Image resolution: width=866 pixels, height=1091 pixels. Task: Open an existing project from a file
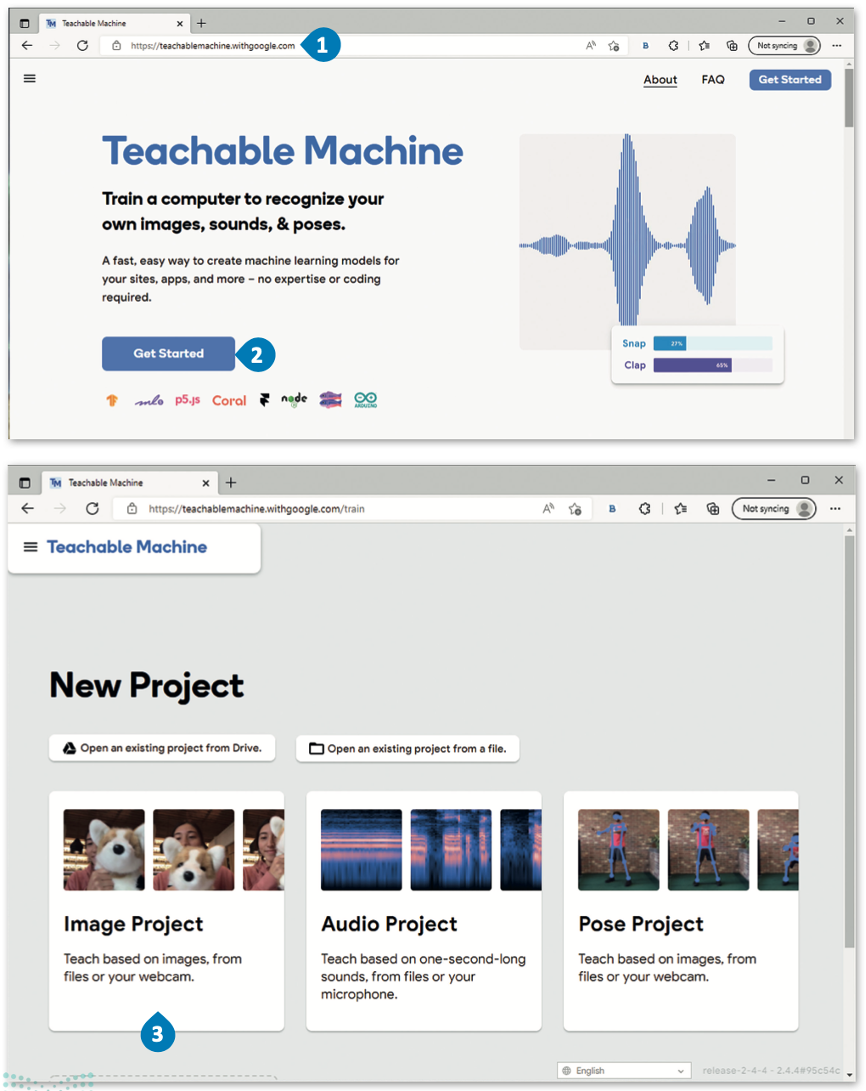(x=408, y=749)
